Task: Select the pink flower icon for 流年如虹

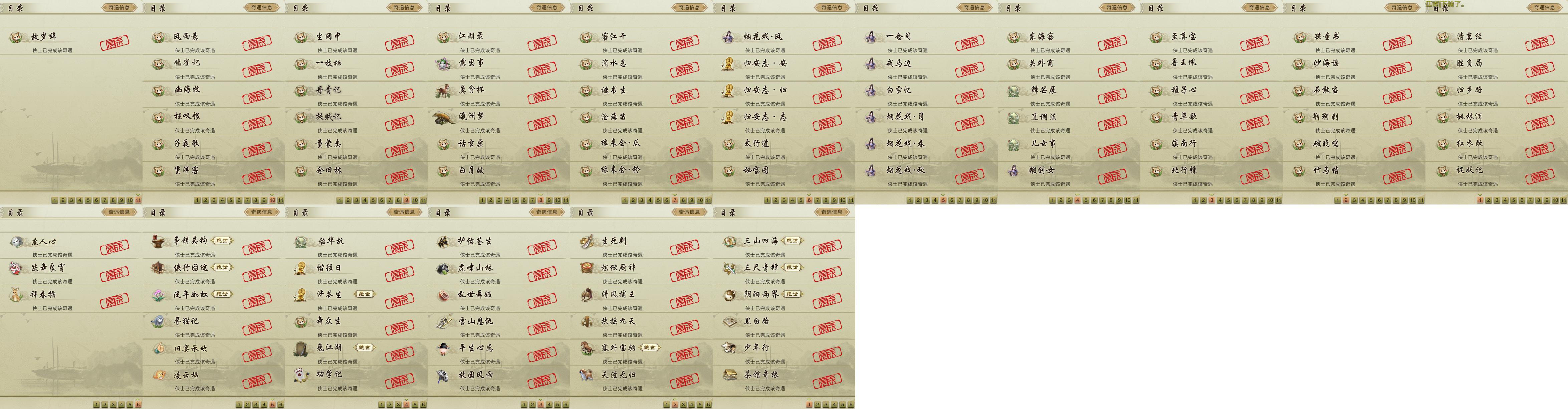Action: click(x=159, y=295)
